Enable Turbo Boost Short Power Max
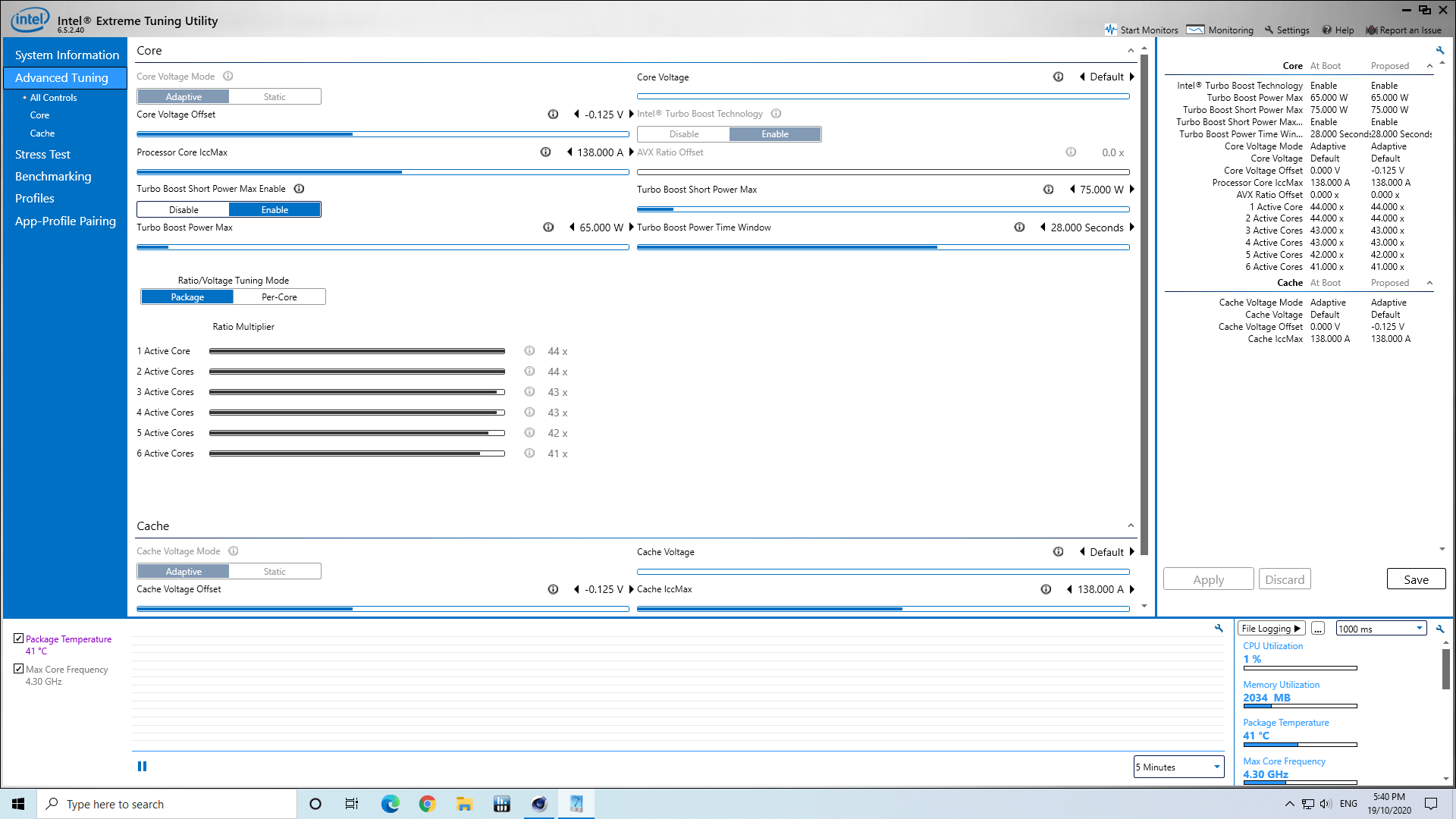Viewport: 1456px width, 819px height. (275, 210)
